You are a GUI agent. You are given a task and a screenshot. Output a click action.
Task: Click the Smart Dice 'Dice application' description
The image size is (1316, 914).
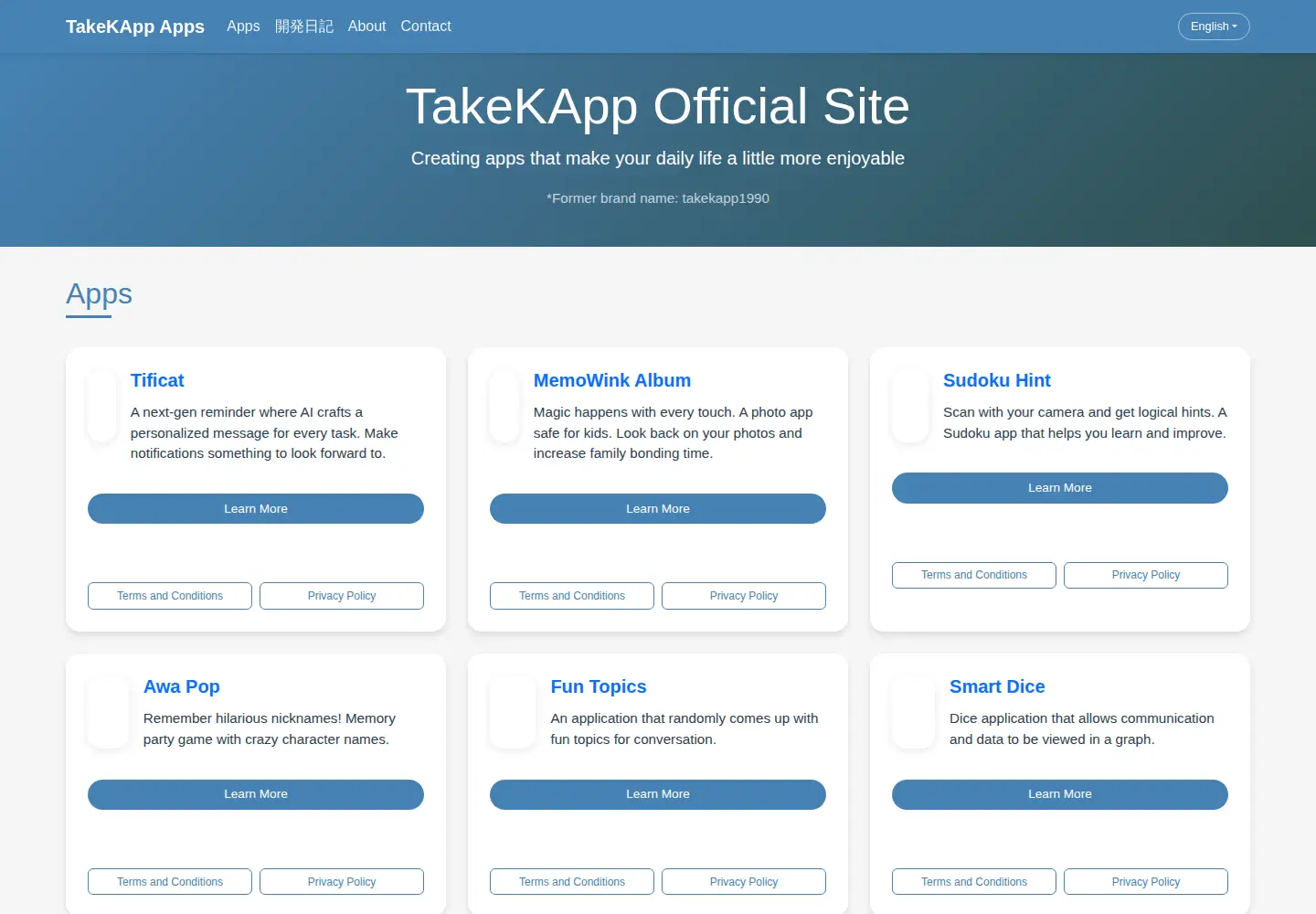point(1082,729)
